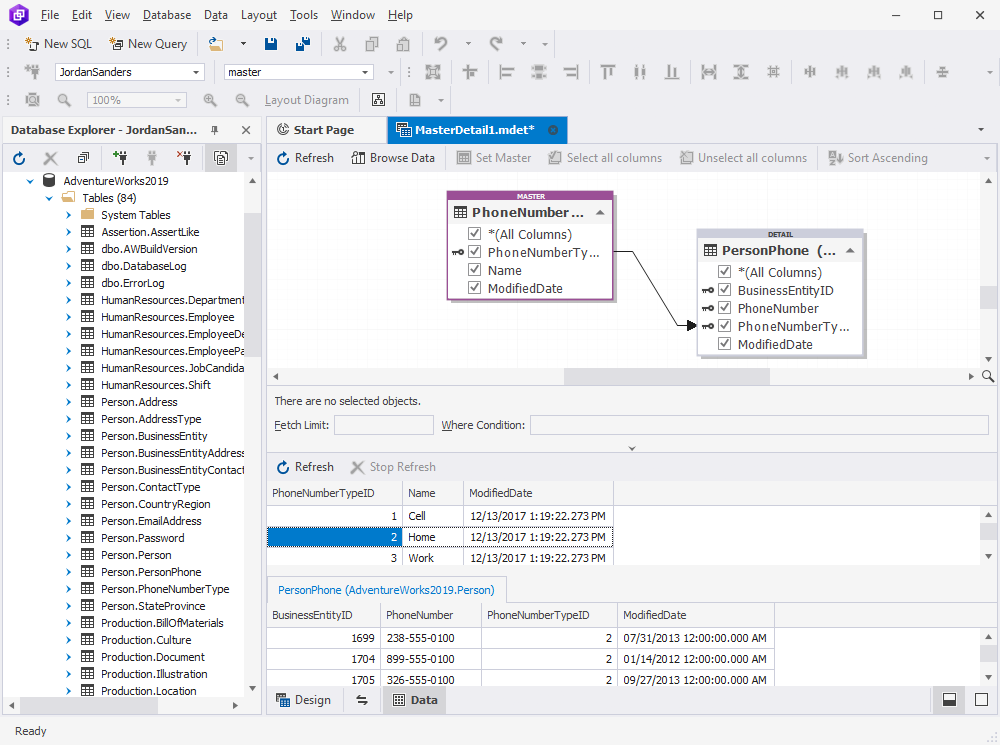Viewport: 1000px width, 745px height.
Task: Click the Redo arrow icon
Action: coord(496,44)
